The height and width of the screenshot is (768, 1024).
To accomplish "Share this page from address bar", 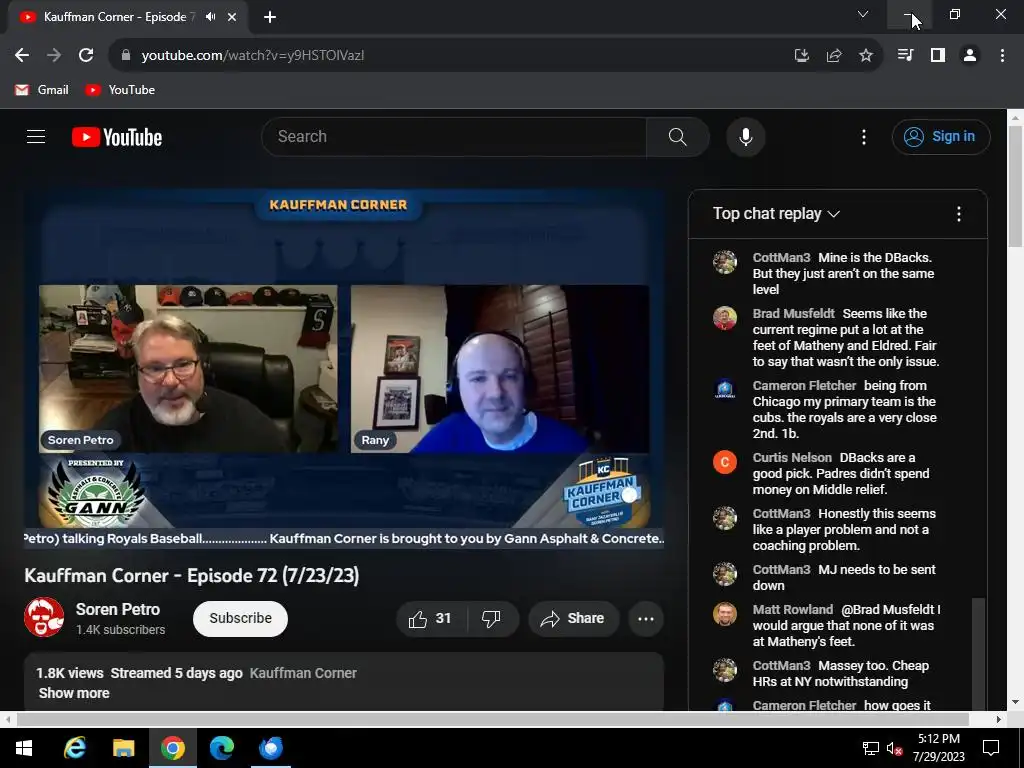I will click(x=834, y=56).
